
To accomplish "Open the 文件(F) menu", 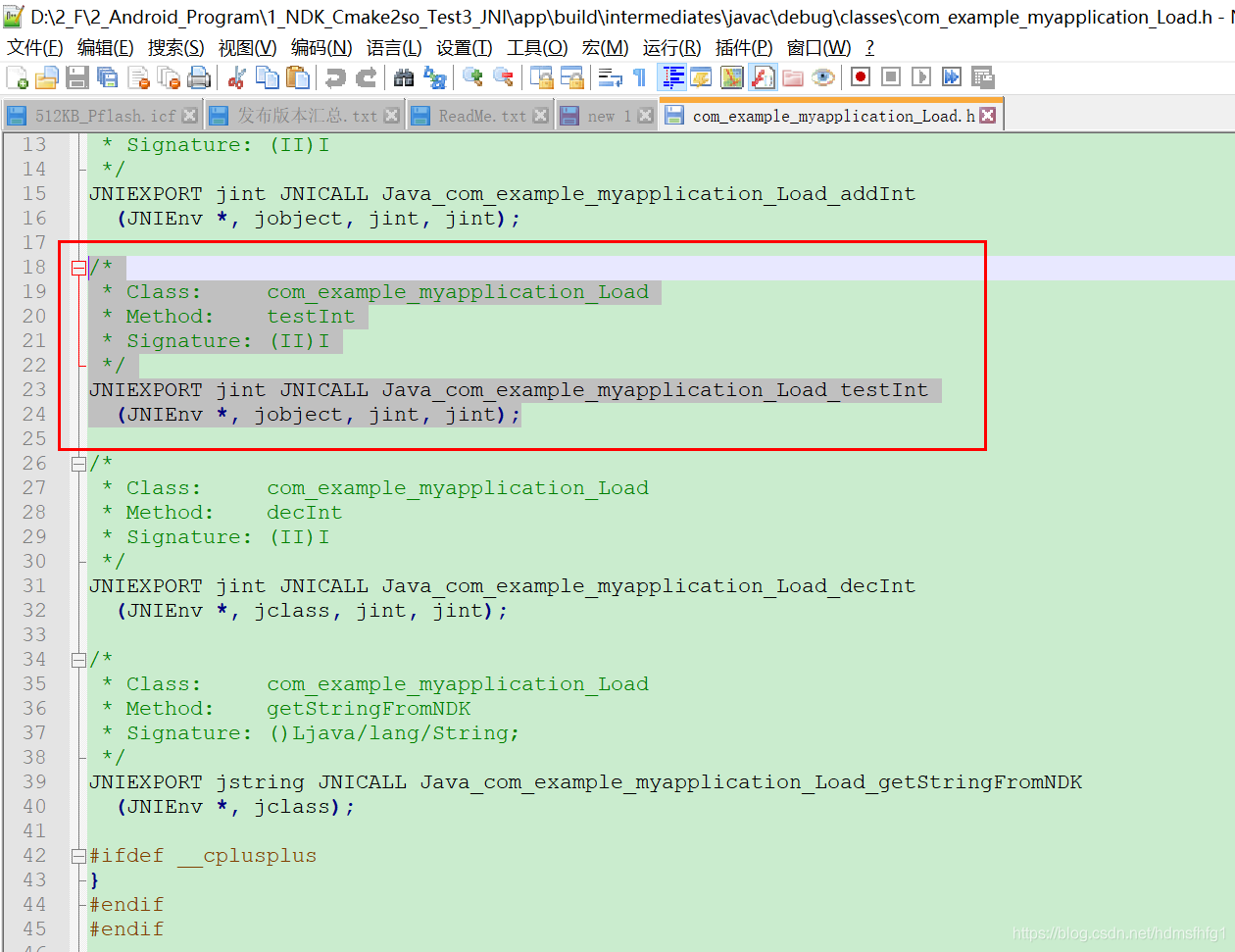I will [x=35, y=48].
